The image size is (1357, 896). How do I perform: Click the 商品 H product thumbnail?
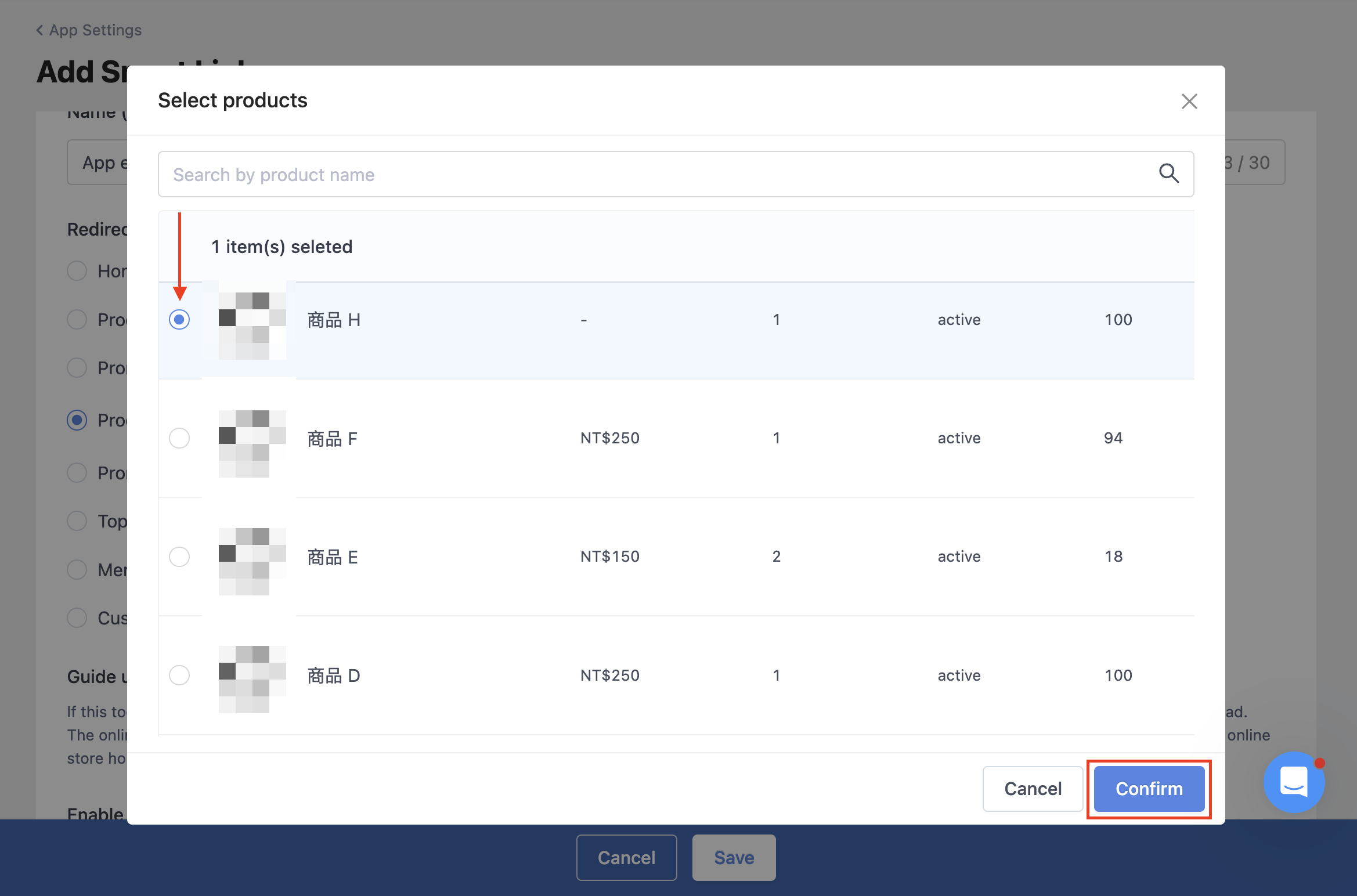point(252,326)
